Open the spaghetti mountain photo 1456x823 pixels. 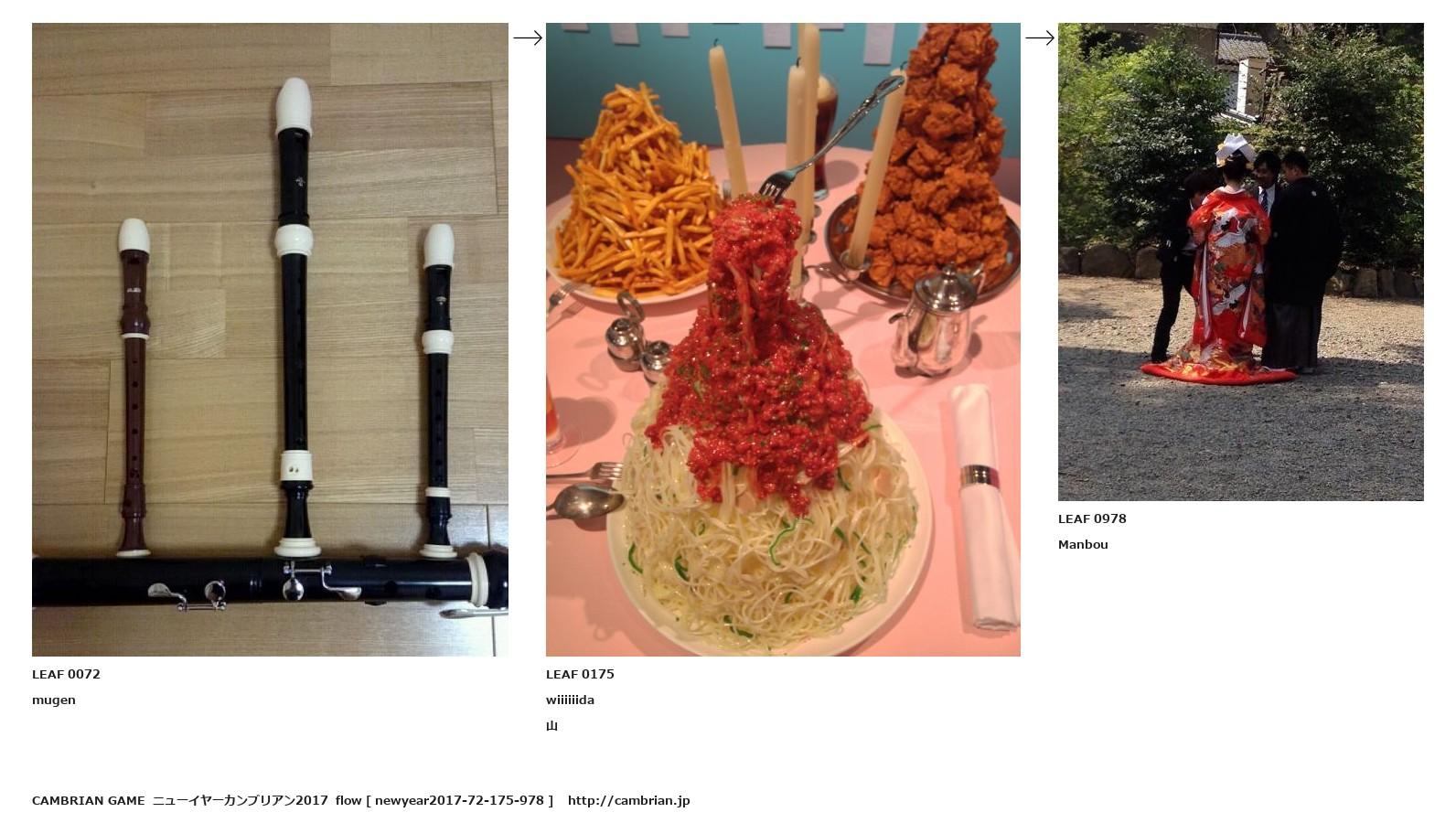pyautogui.click(x=783, y=339)
